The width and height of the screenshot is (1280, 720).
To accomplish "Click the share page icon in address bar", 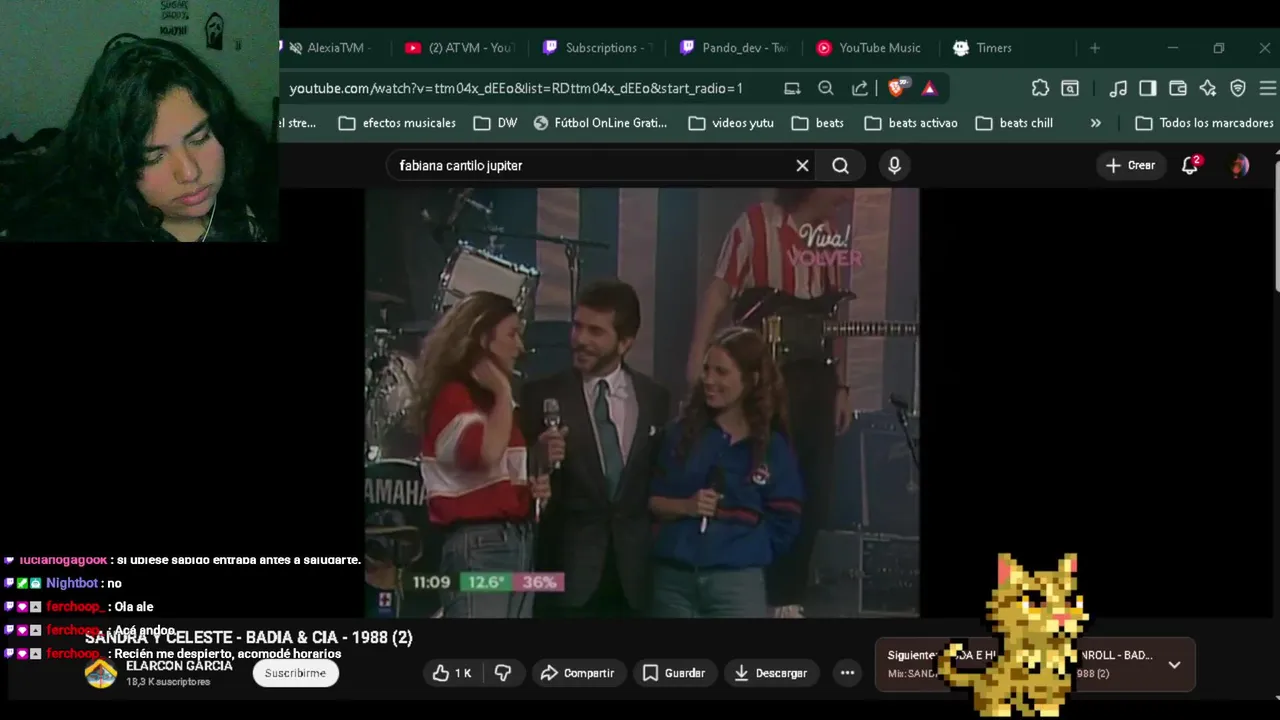I will [860, 88].
